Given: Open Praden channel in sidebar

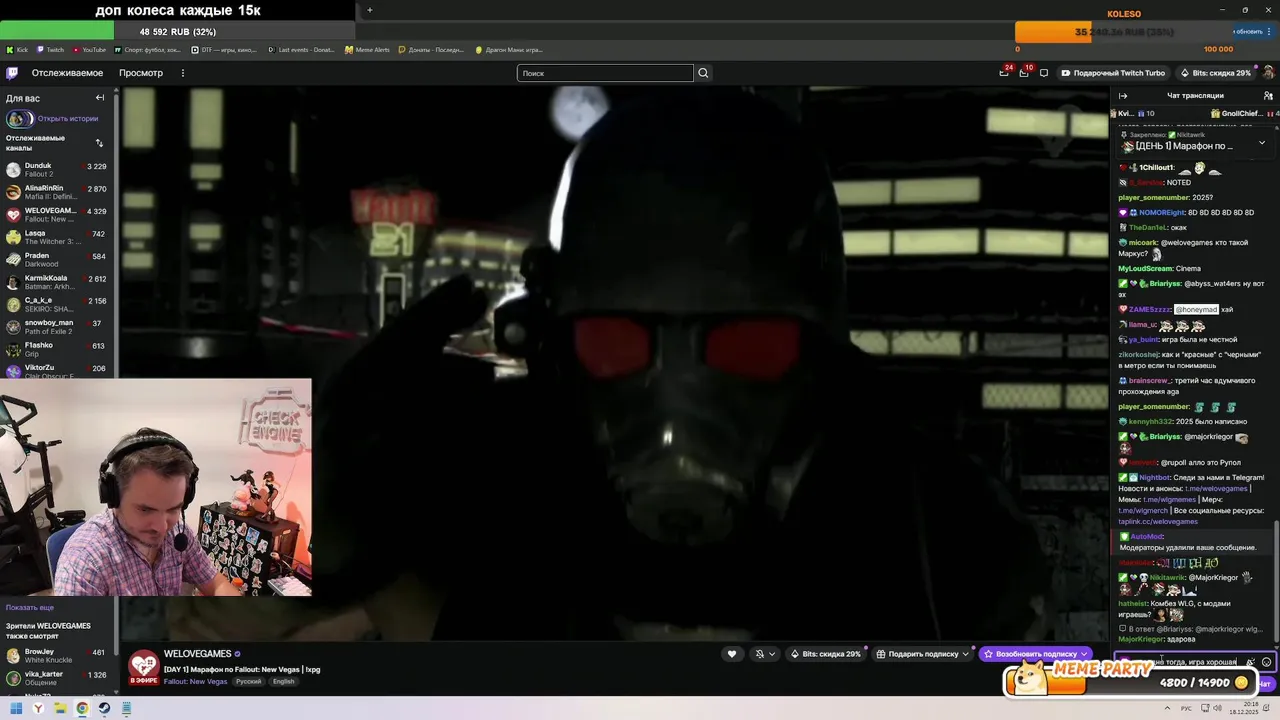Looking at the screenshot, I should point(59,259).
